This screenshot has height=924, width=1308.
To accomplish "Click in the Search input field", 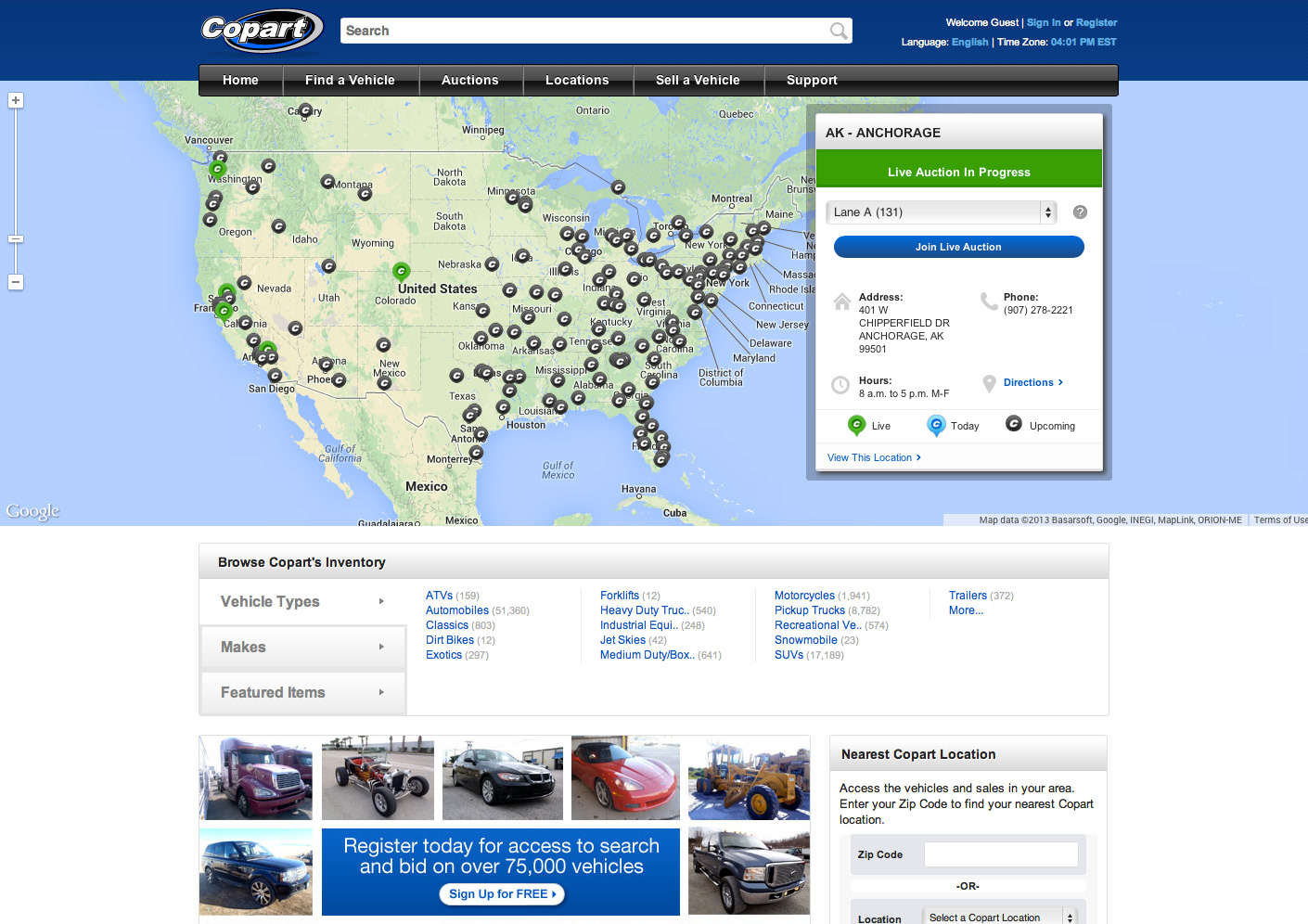I will (x=584, y=31).
